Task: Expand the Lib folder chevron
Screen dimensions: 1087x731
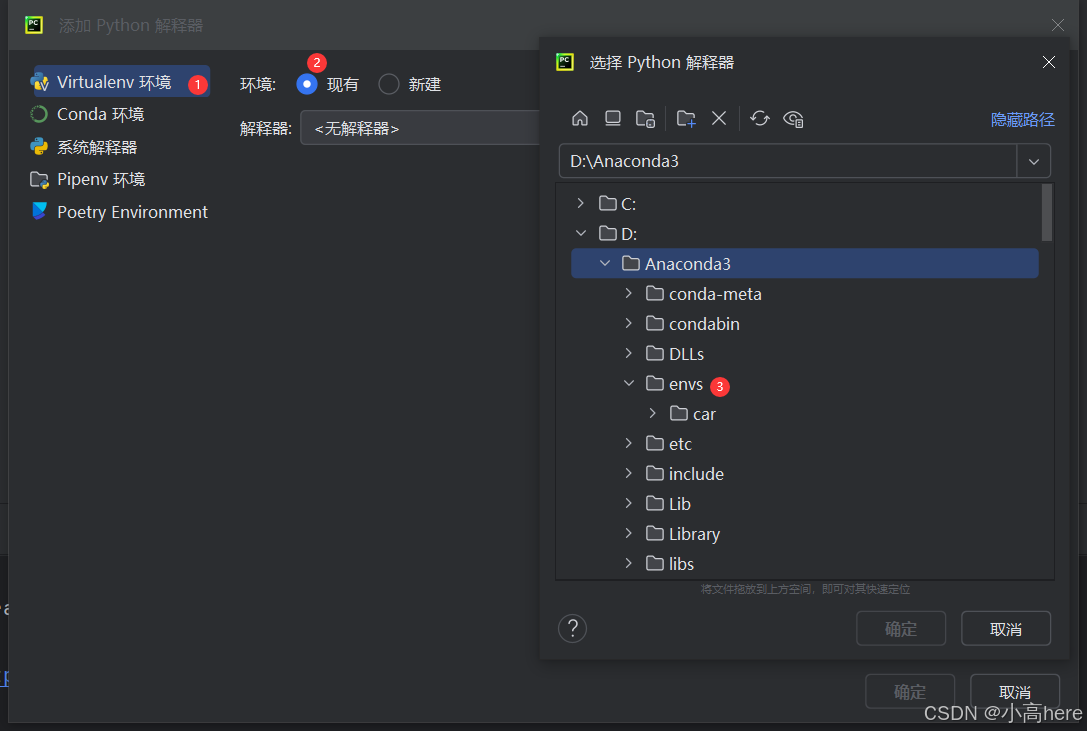Action: pos(629,503)
